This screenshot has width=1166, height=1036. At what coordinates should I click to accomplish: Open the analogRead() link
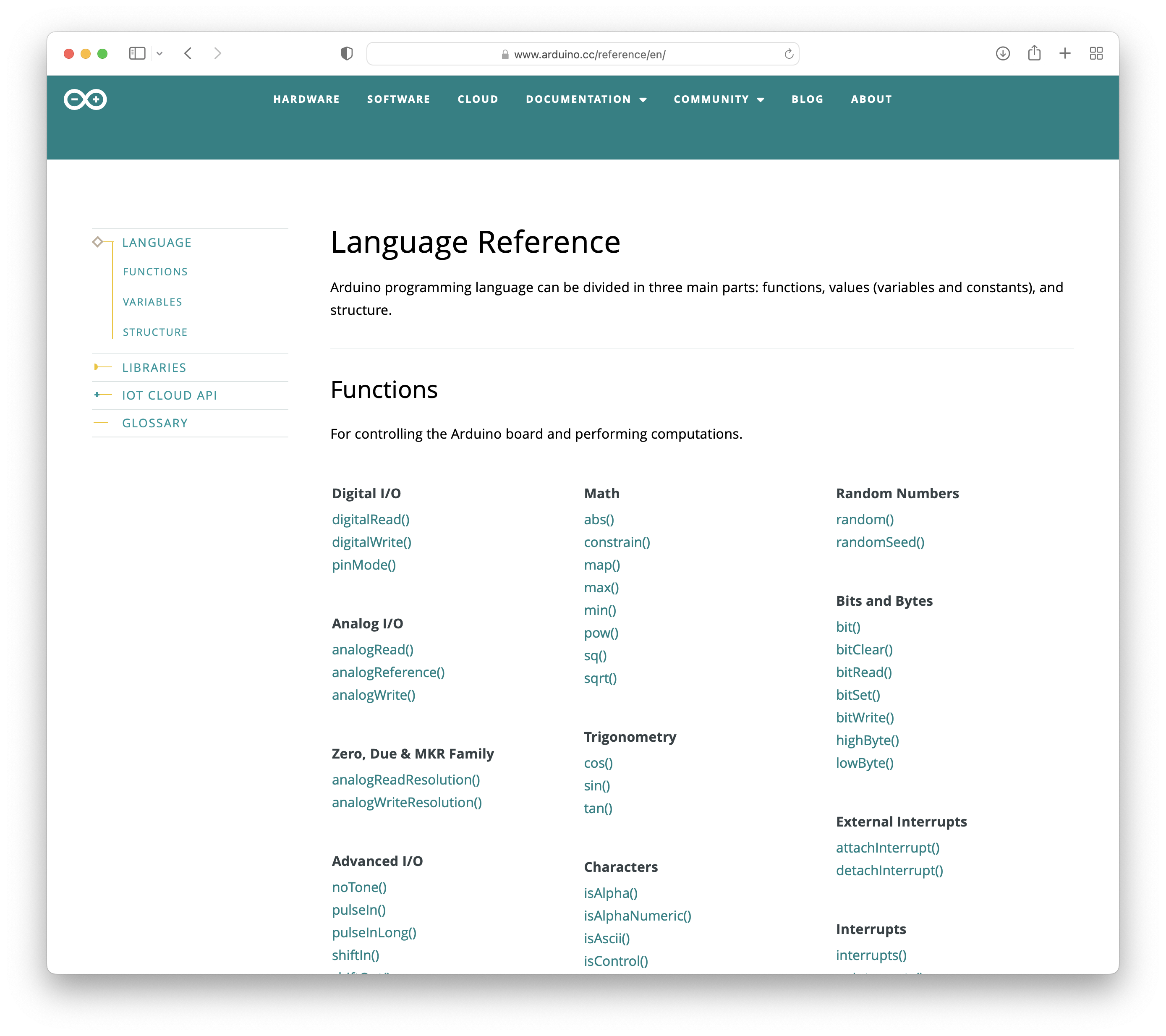click(372, 649)
